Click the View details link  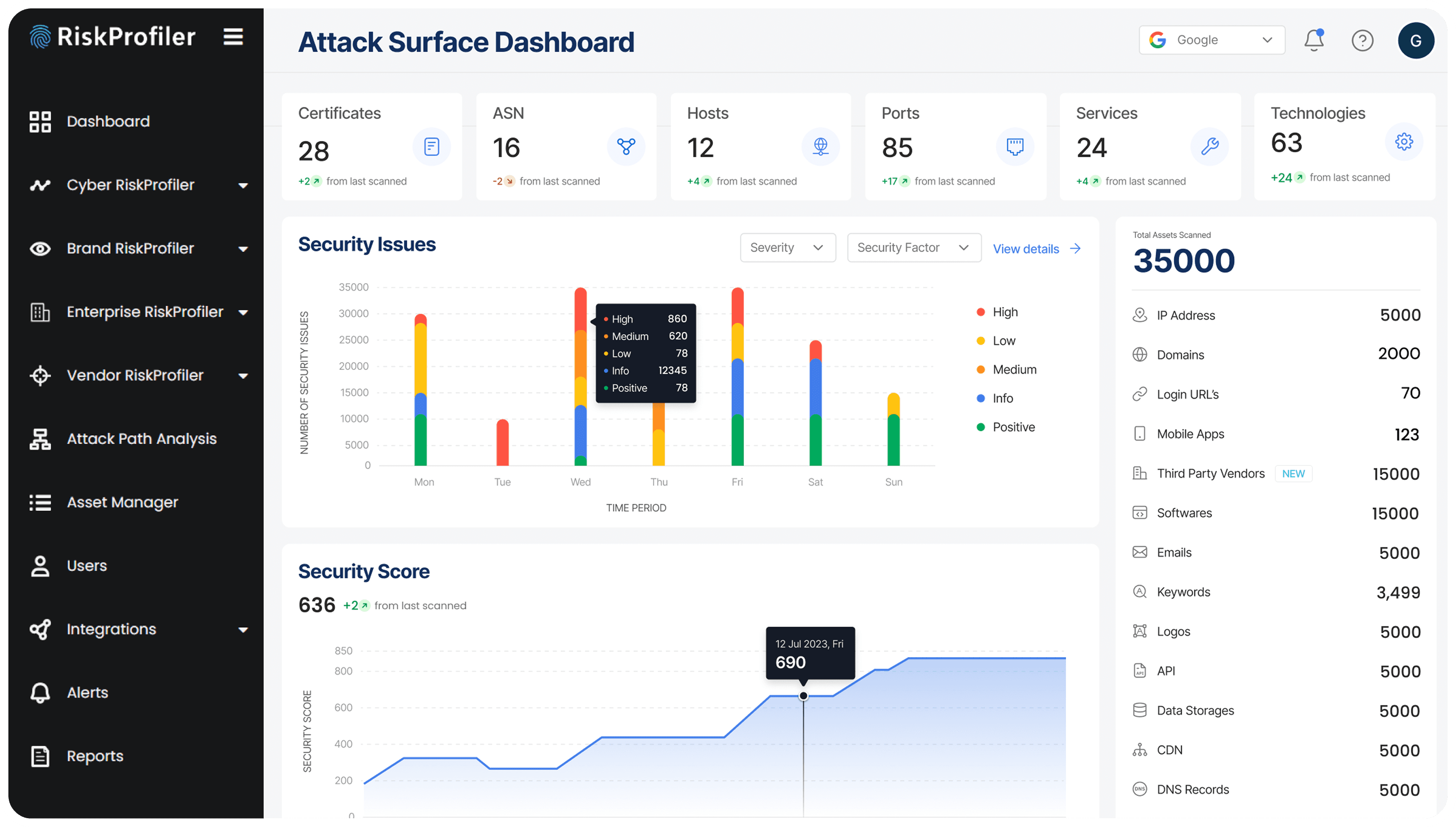click(1036, 249)
